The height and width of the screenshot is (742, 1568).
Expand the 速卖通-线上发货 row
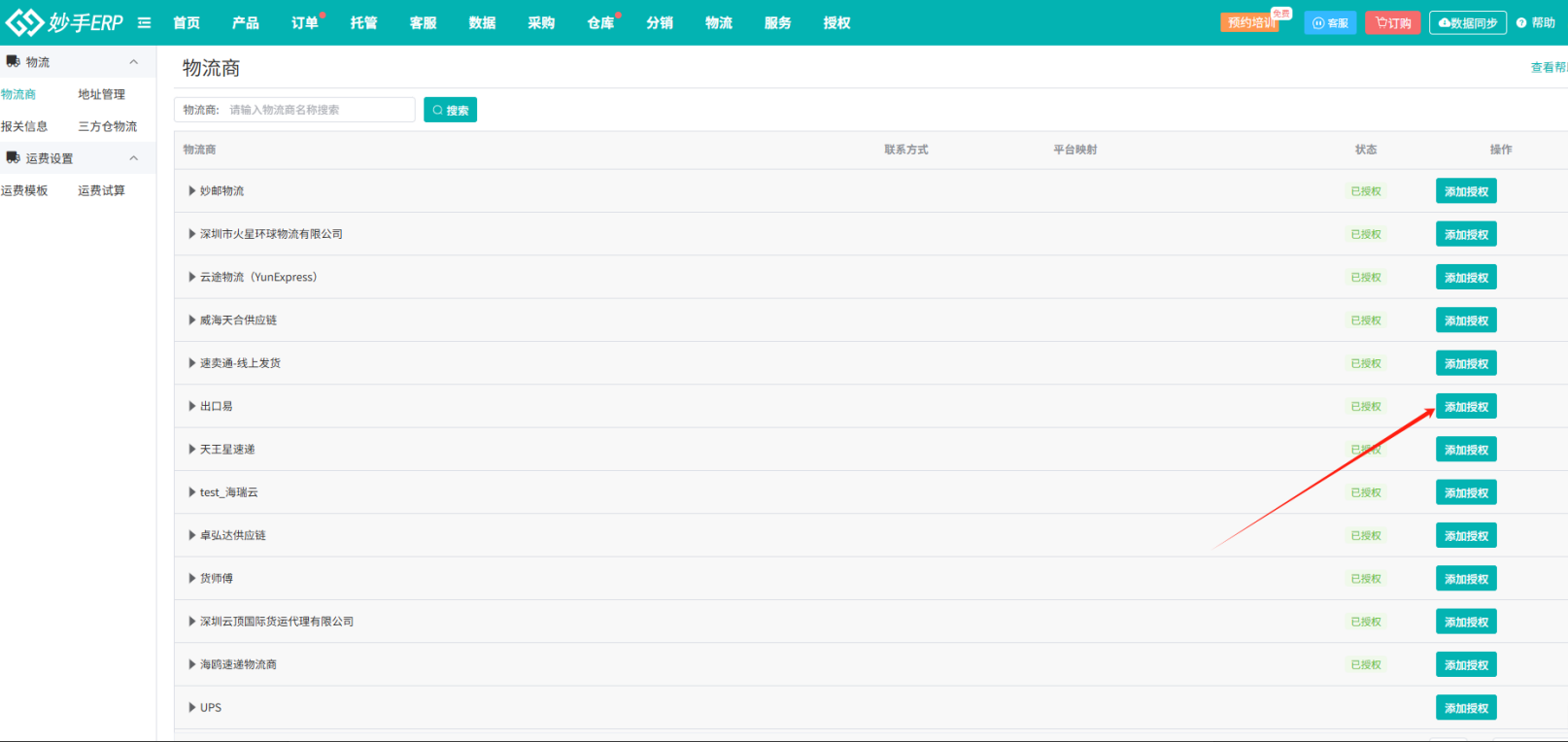click(x=192, y=363)
